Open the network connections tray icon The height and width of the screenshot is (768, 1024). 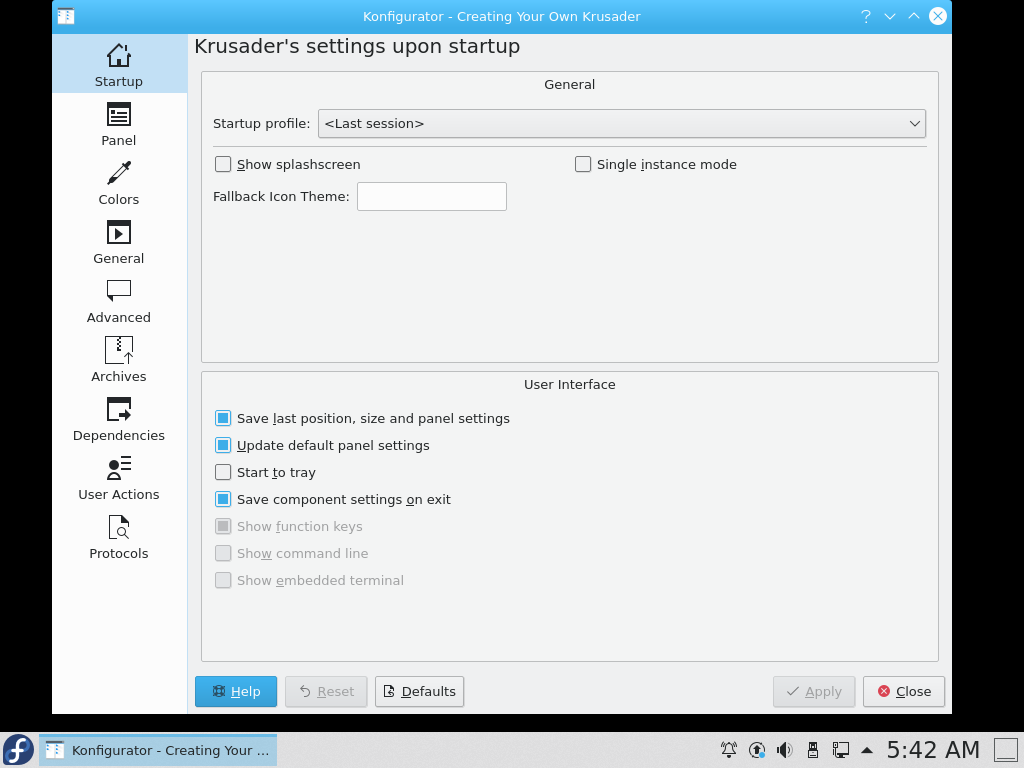[840, 750]
